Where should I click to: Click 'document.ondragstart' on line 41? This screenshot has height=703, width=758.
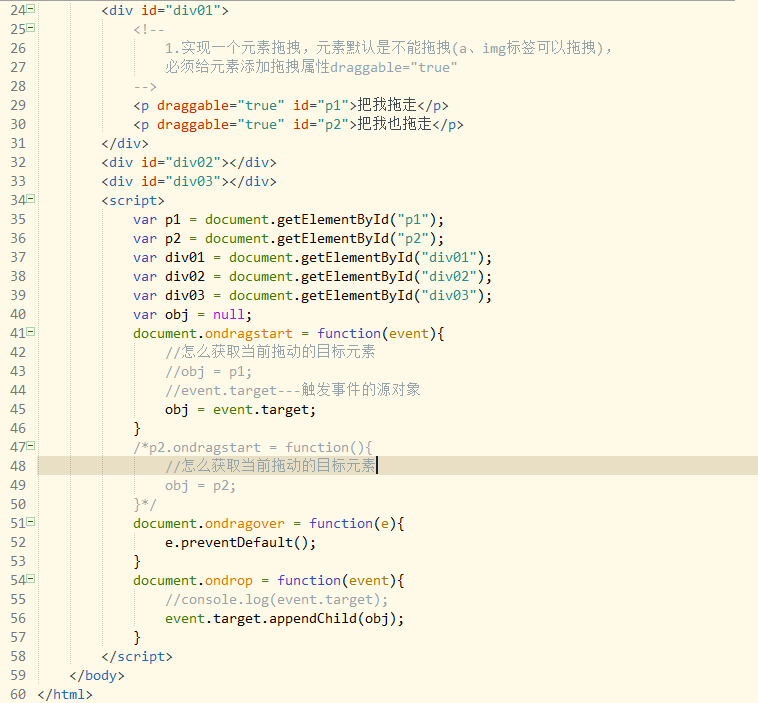click(x=213, y=334)
